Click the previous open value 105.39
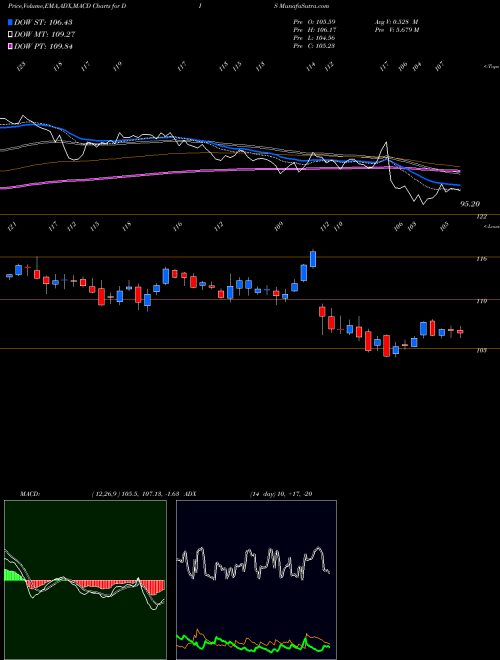 pos(325,21)
